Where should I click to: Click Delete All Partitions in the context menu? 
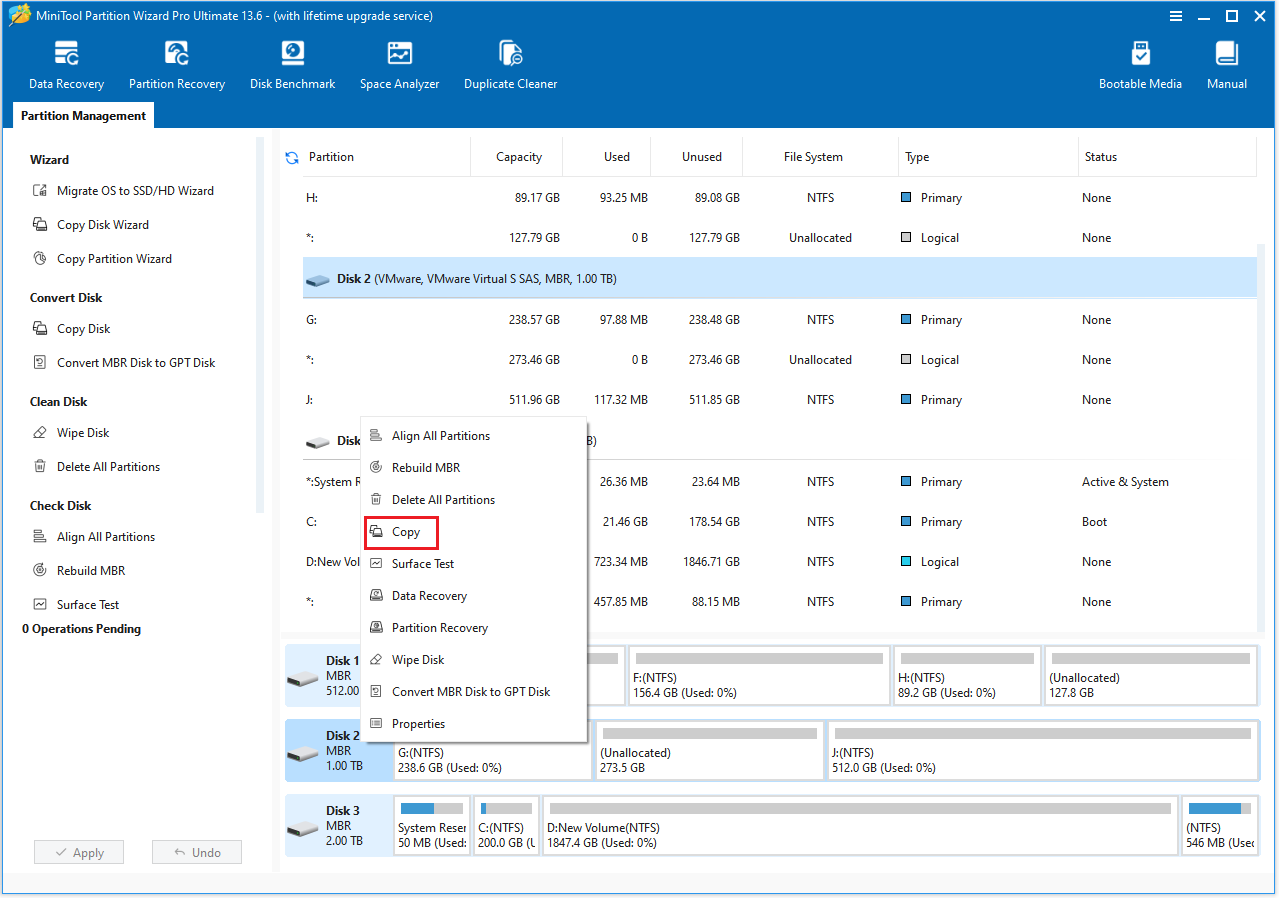click(473, 500)
